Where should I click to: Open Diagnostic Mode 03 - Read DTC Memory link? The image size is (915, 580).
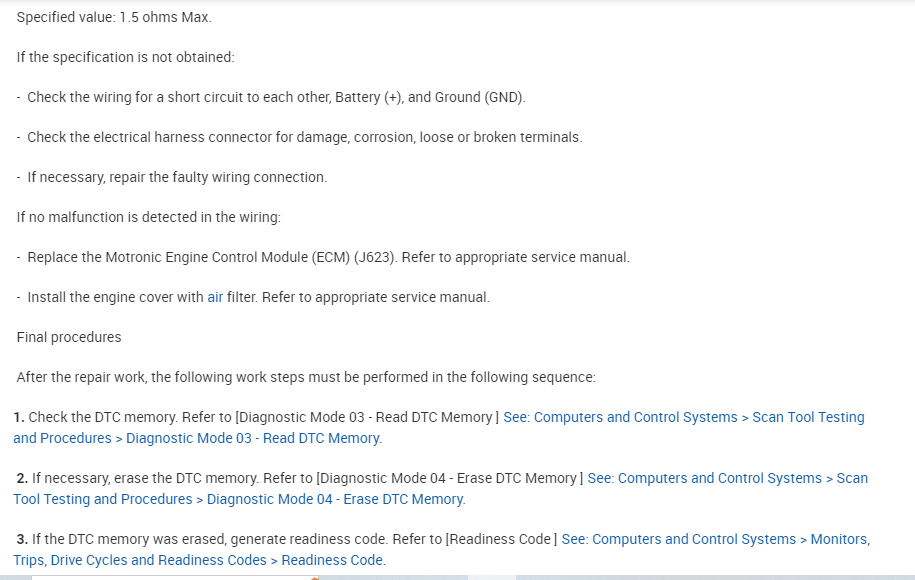point(683,417)
